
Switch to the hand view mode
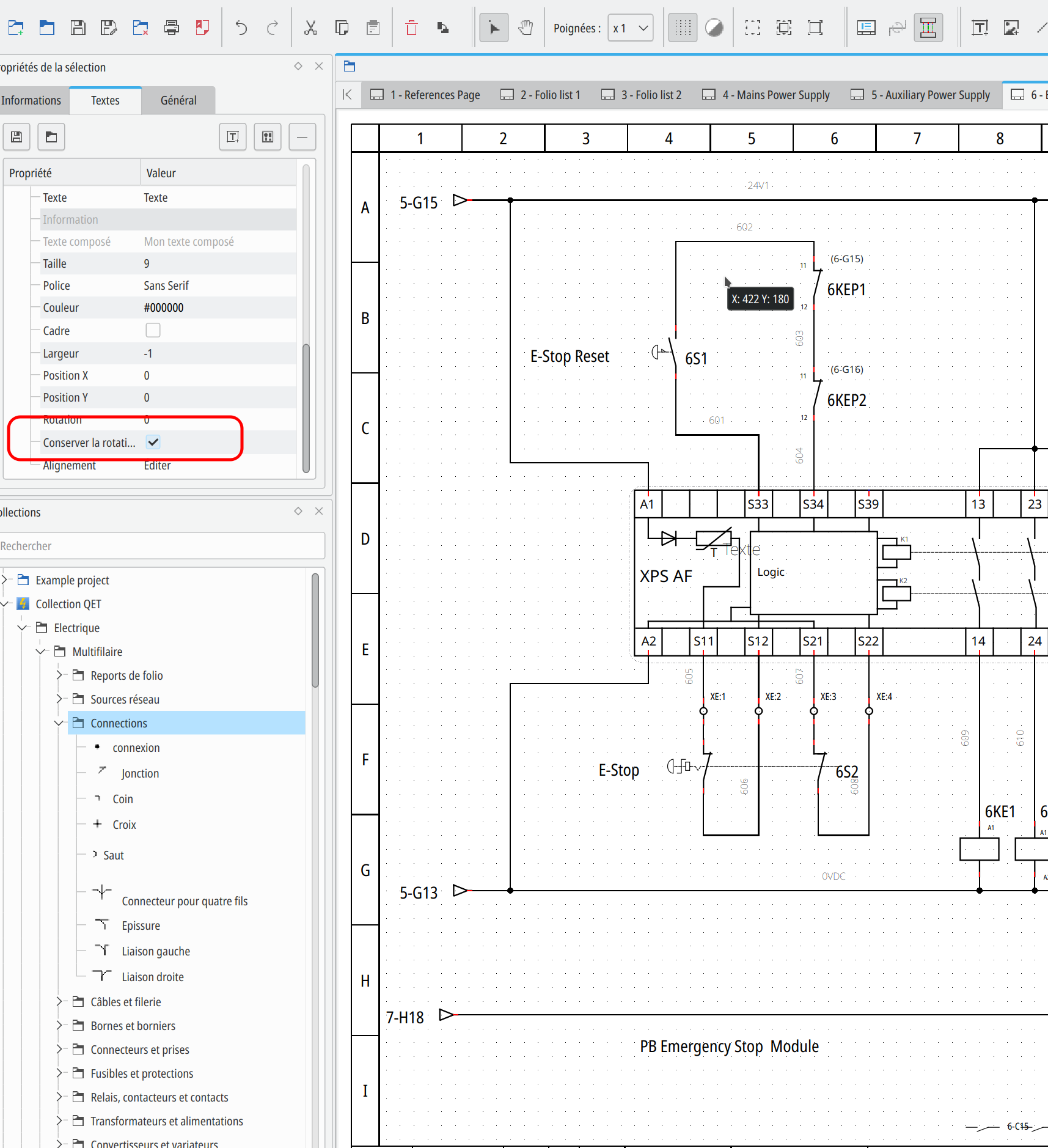[x=526, y=28]
